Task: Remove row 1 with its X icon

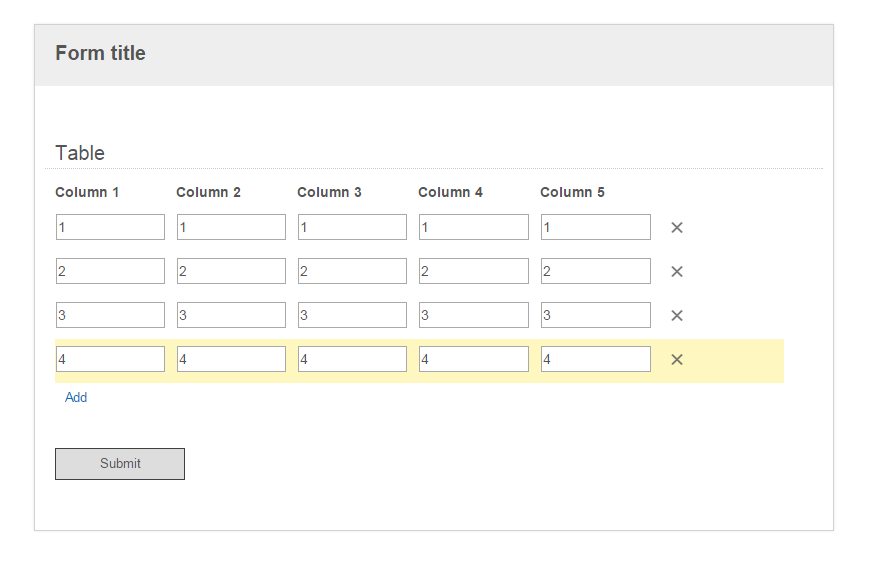Action: pyautogui.click(x=676, y=227)
